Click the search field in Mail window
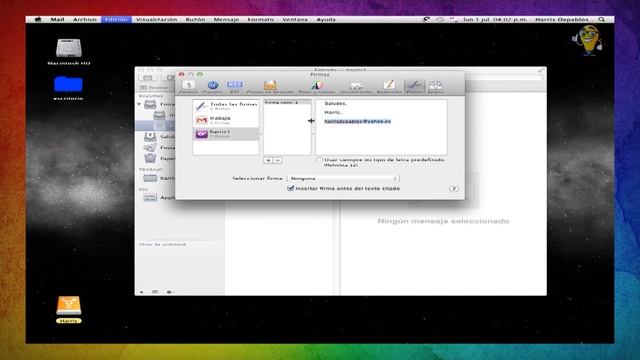Screen dimensions: 640x360 tap(504, 78)
